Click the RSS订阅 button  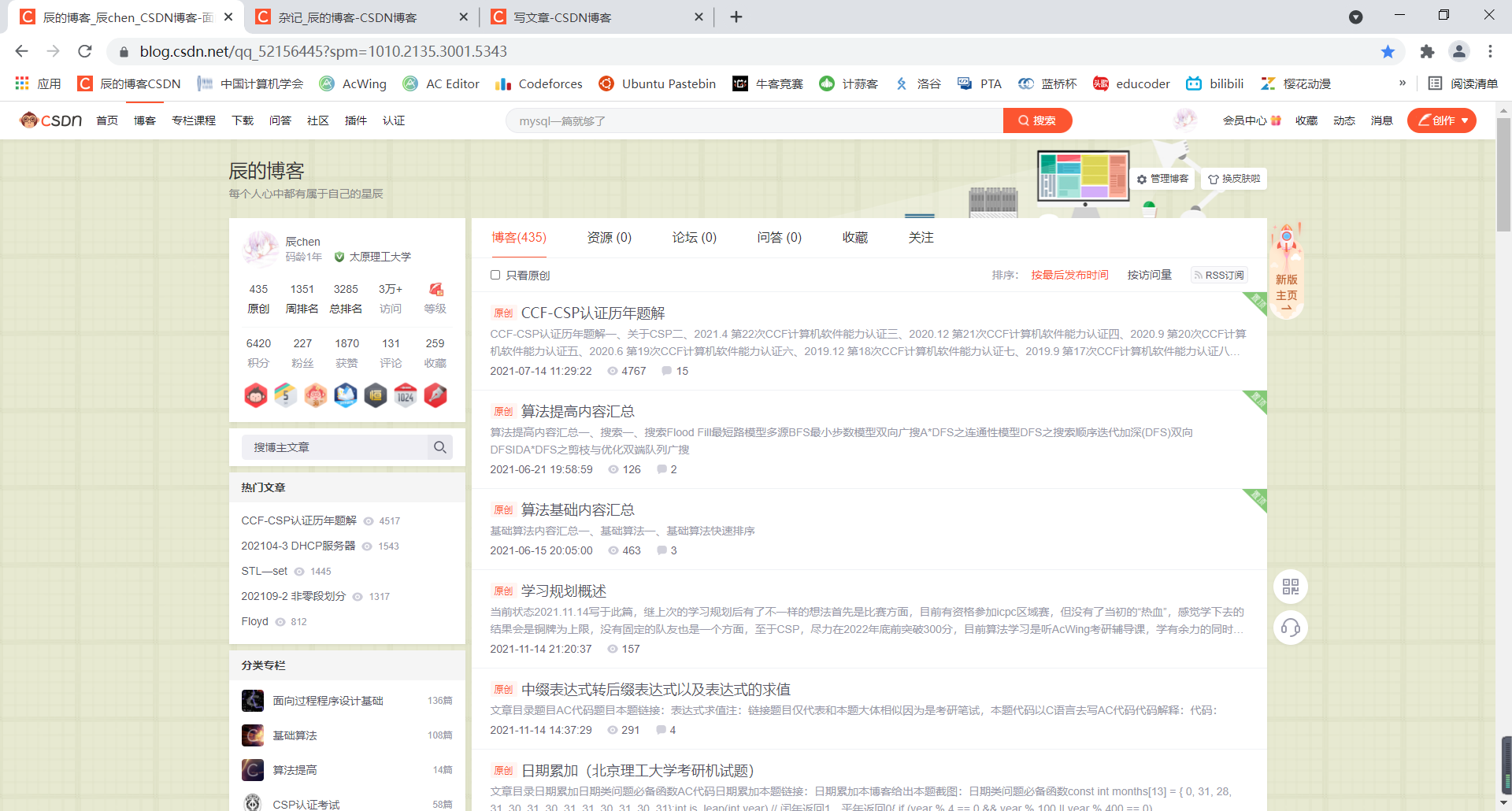1219,275
